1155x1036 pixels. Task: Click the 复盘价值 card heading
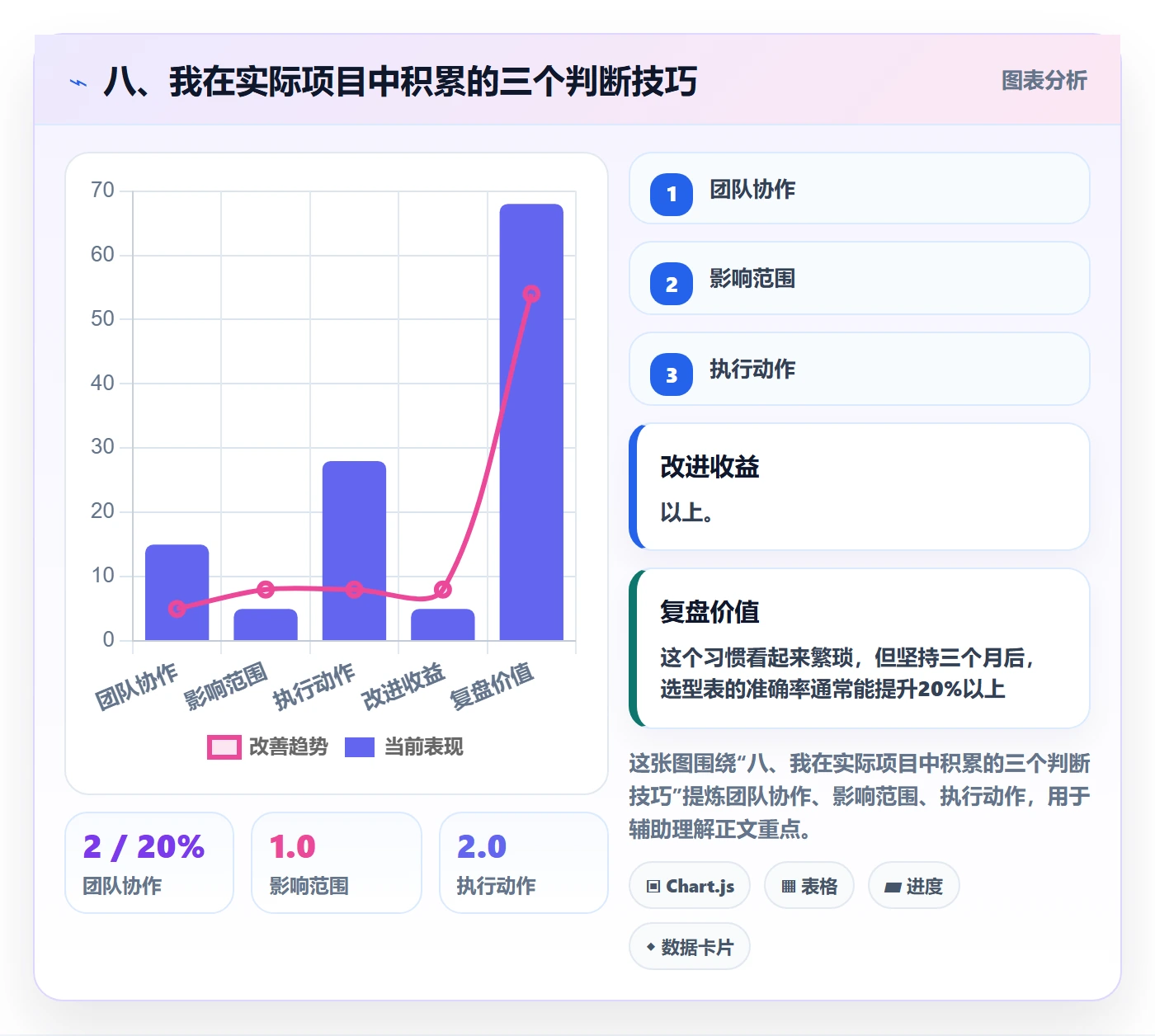tap(709, 612)
